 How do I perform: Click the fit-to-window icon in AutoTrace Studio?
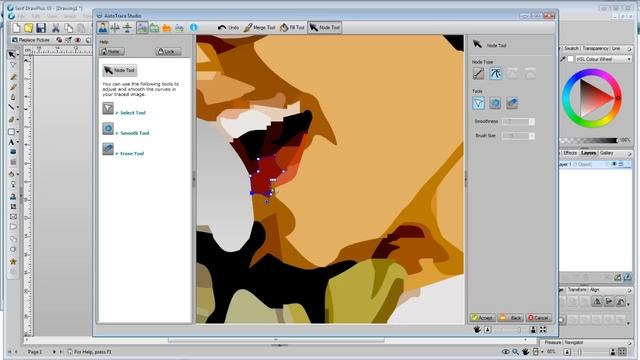pos(543,329)
